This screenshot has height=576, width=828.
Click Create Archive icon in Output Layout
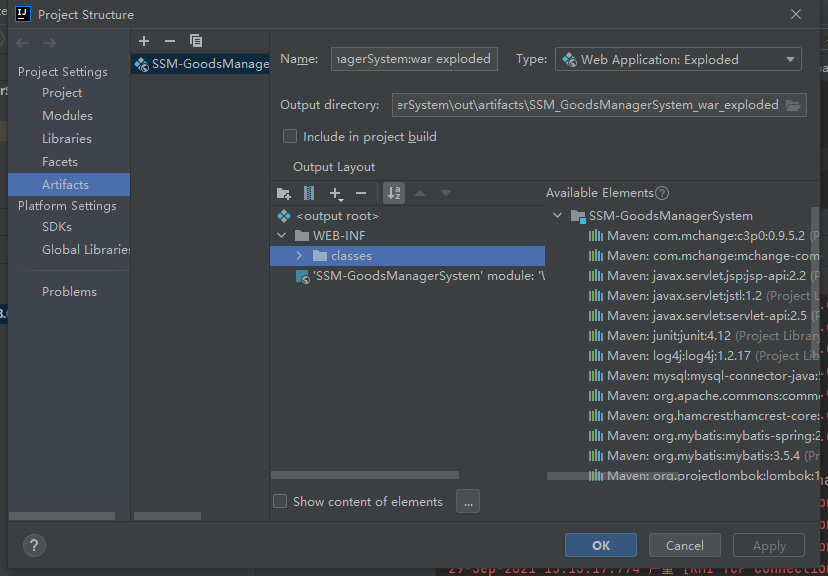click(309, 193)
